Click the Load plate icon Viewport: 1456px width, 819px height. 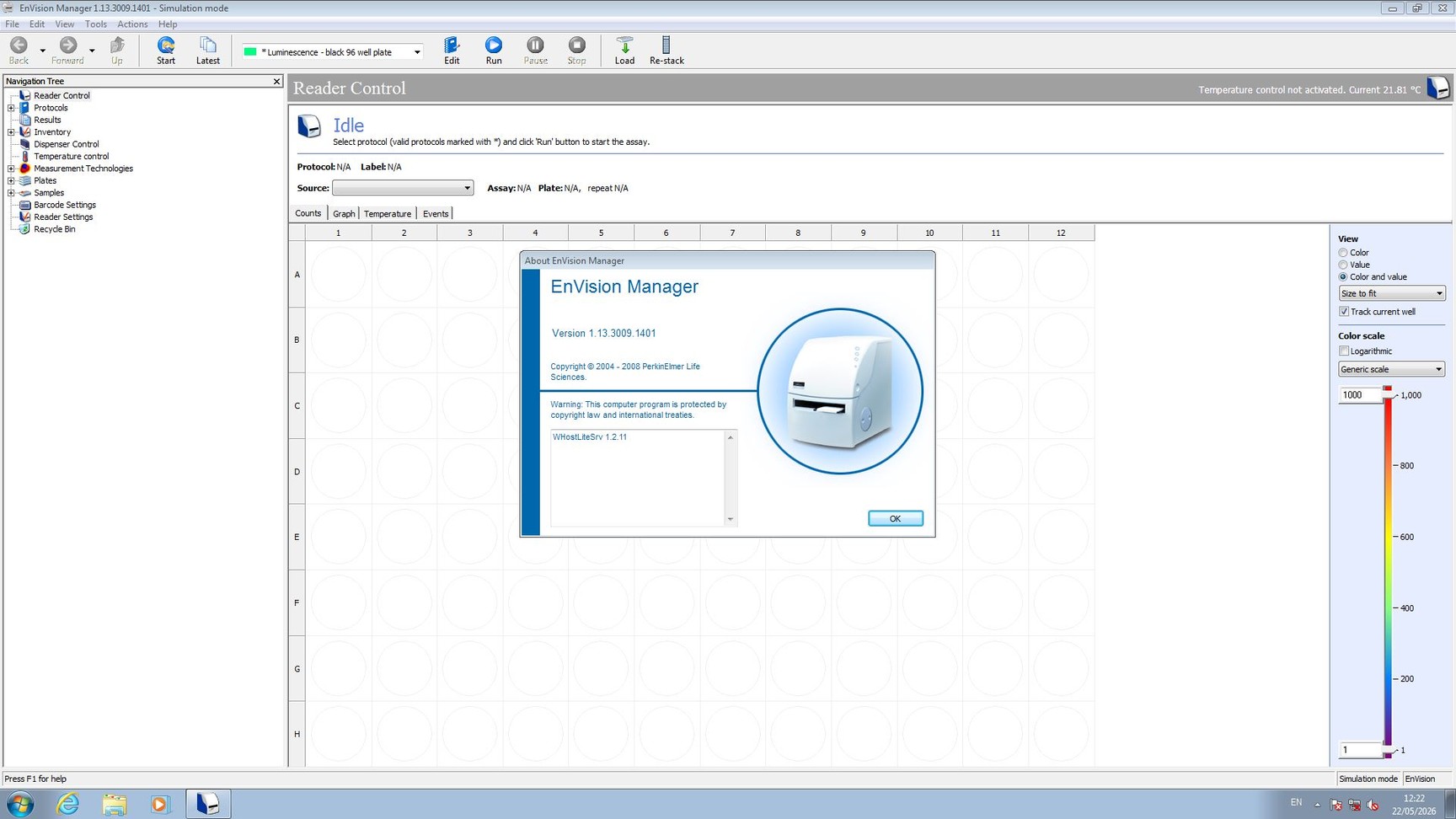(624, 50)
